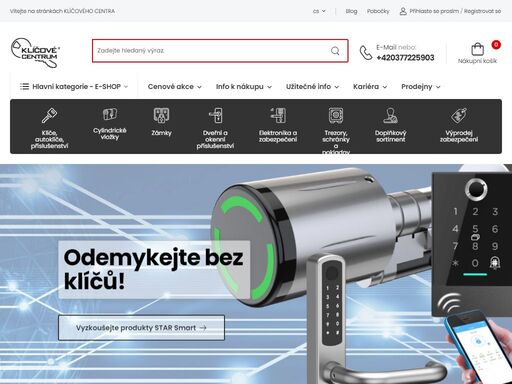The width and height of the screenshot is (512, 384).
Task: Open the Elektronika a zabezpečení icon
Action: pyautogui.click(x=278, y=115)
